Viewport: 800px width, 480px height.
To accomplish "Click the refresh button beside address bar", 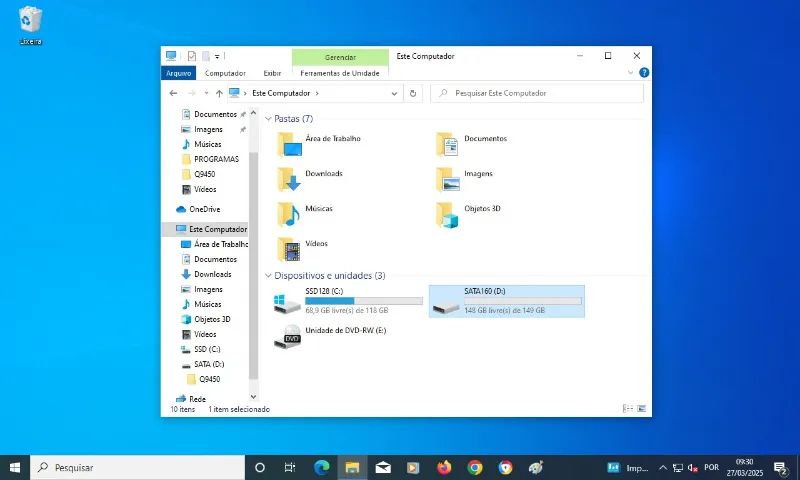I will point(413,93).
